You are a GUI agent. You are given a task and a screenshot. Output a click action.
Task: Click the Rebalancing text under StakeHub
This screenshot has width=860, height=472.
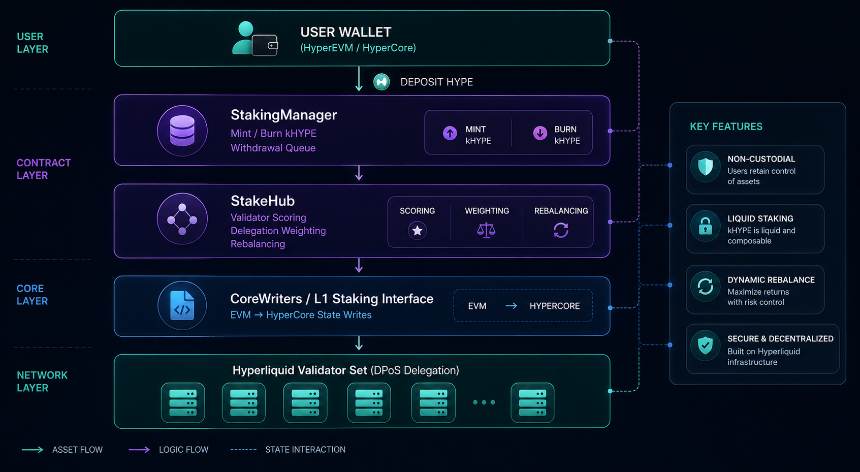[258, 244]
